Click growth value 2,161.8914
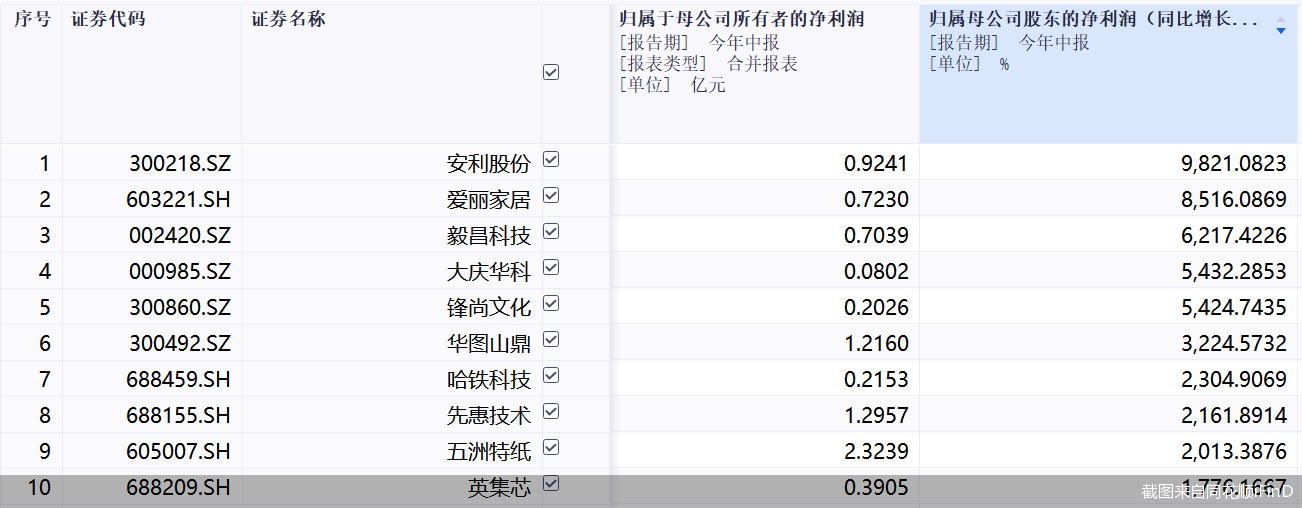The height and width of the screenshot is (508, 1302). [1234, 416]
